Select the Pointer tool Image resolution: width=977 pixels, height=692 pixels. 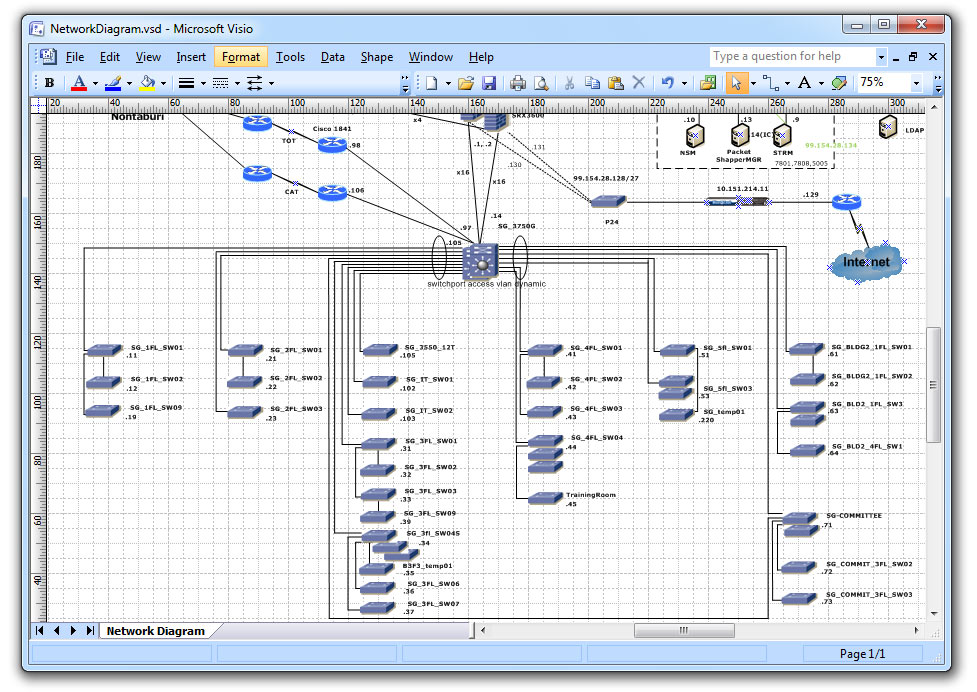point(736,83)
